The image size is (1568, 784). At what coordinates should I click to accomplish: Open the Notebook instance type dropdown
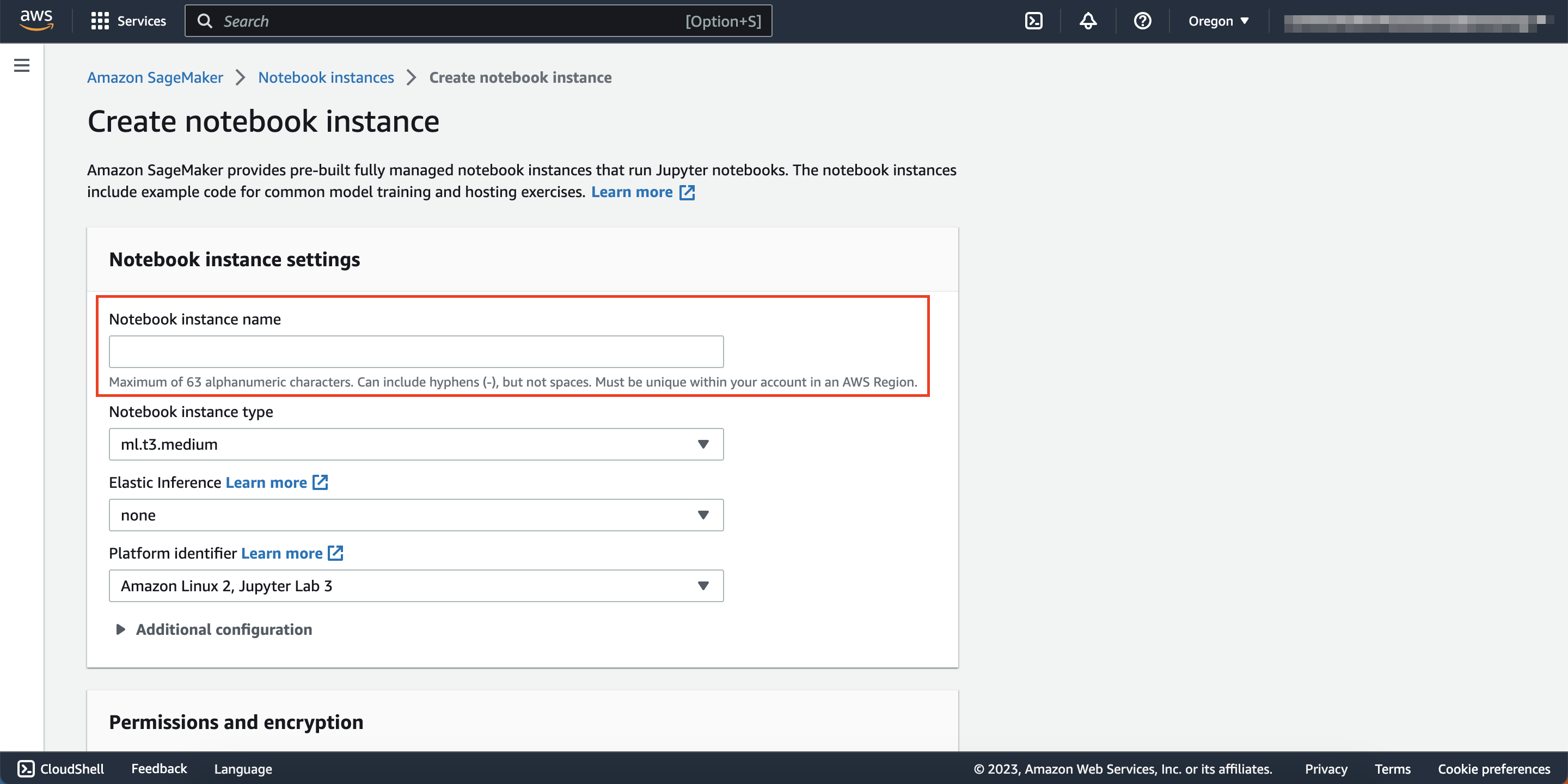[416, 444]
